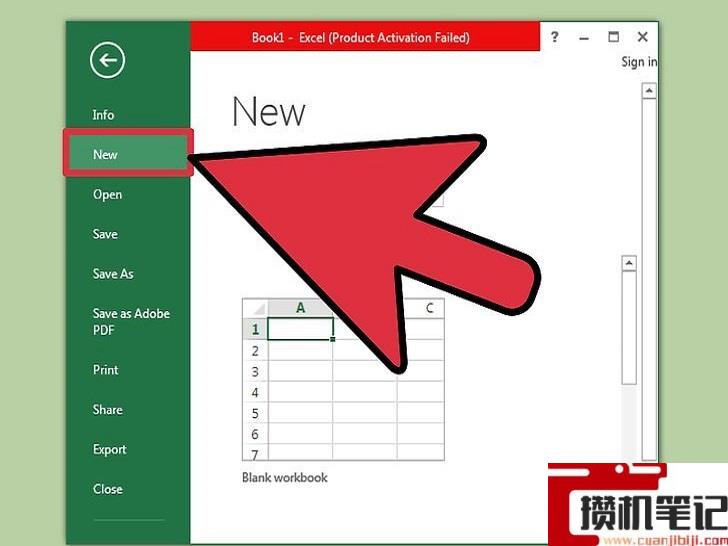The image size is (728, 546).
Task: Click the Sign in link
Action: point(639,62)
